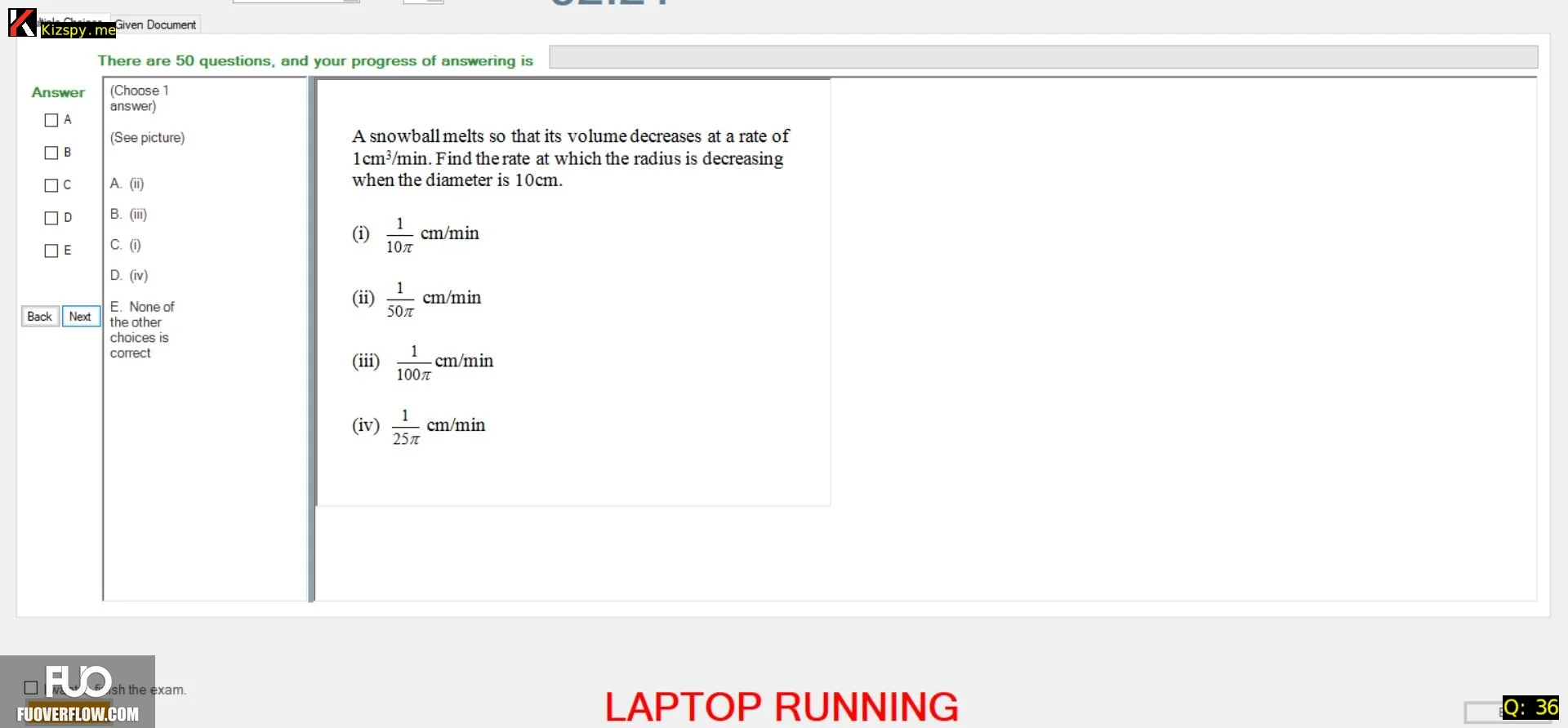Advance with the Next button

pos(80,317)
